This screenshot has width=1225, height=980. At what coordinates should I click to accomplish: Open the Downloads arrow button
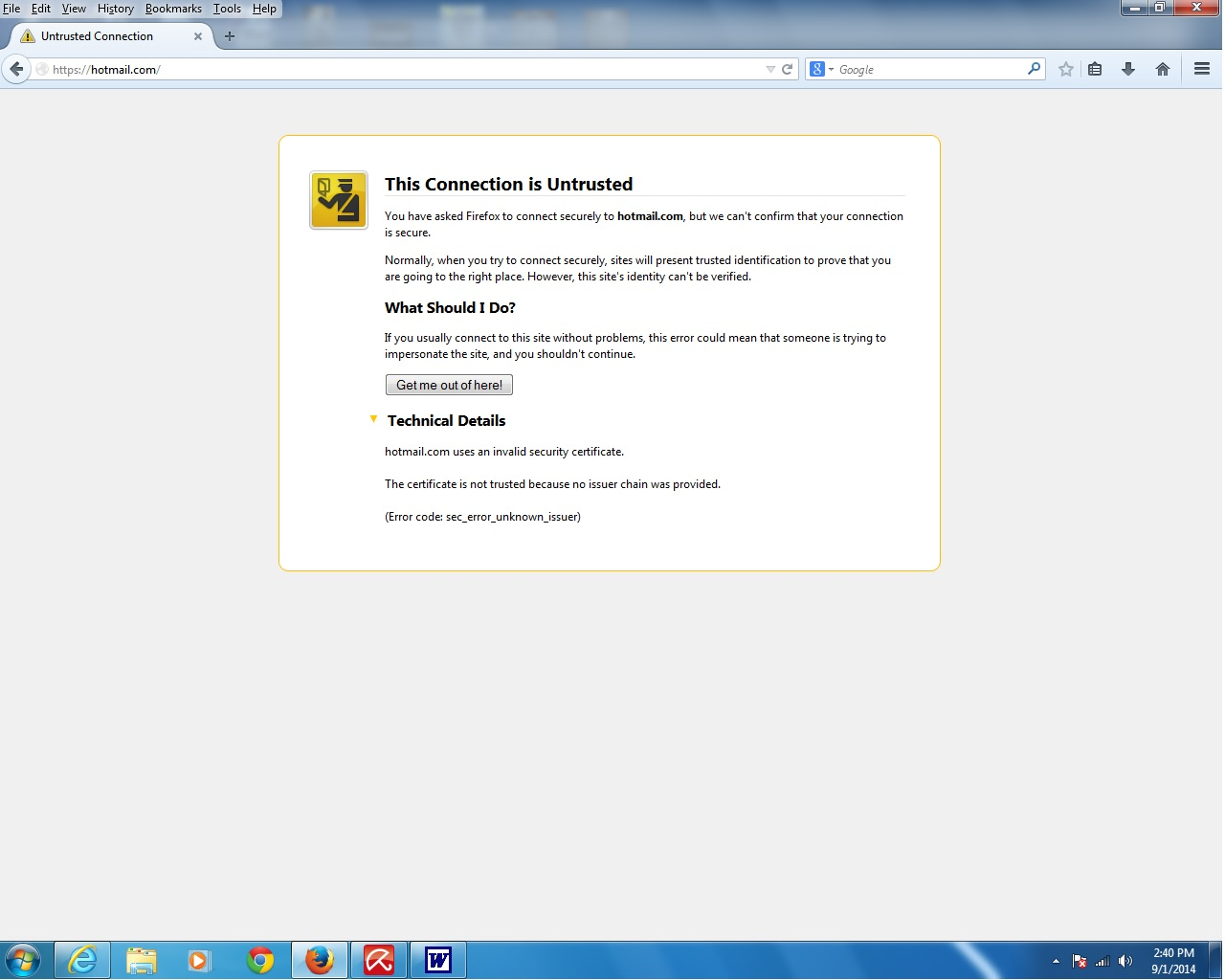1128,69
